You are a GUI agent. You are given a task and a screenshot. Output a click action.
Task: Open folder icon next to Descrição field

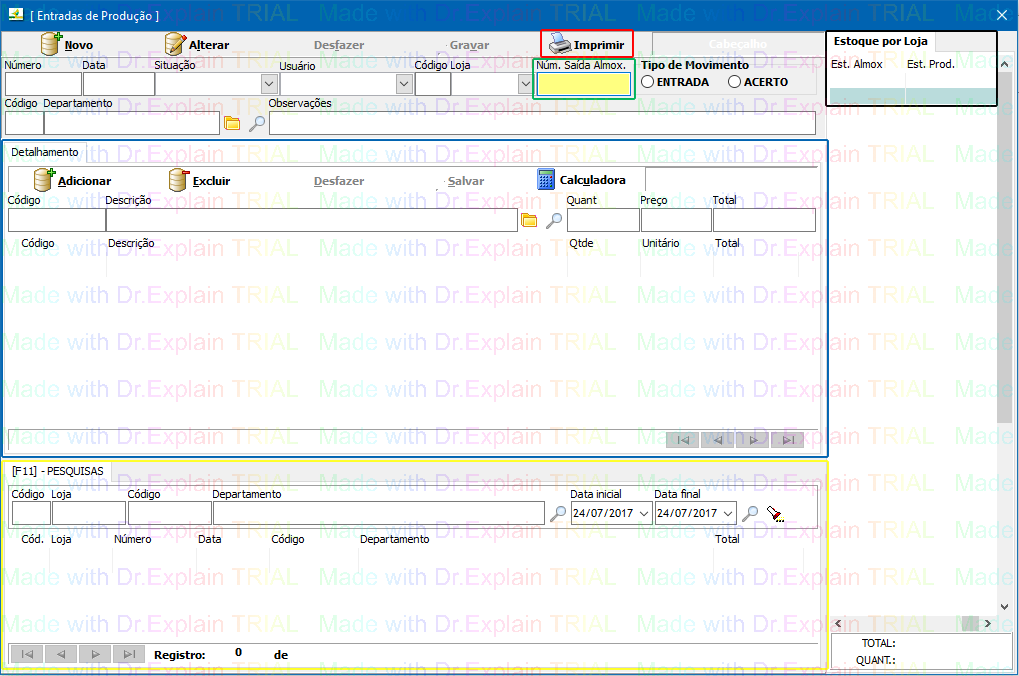coord(529,220)
